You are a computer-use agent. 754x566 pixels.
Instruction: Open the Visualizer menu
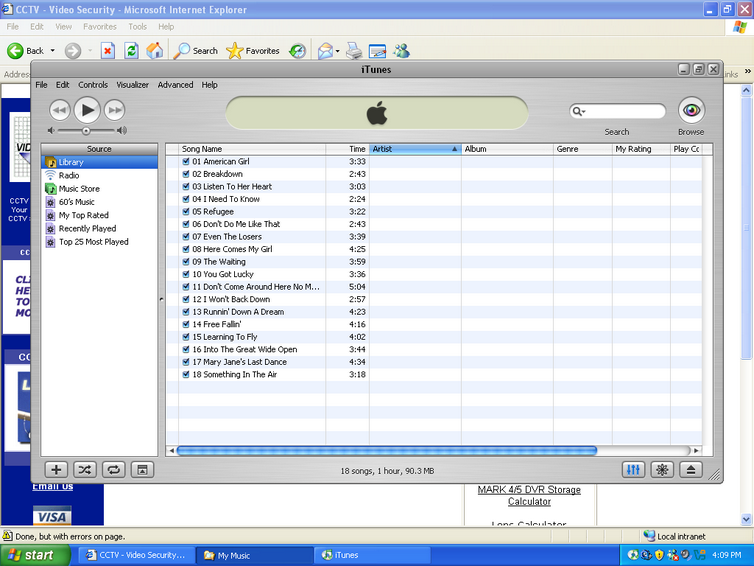pos(132,85)
